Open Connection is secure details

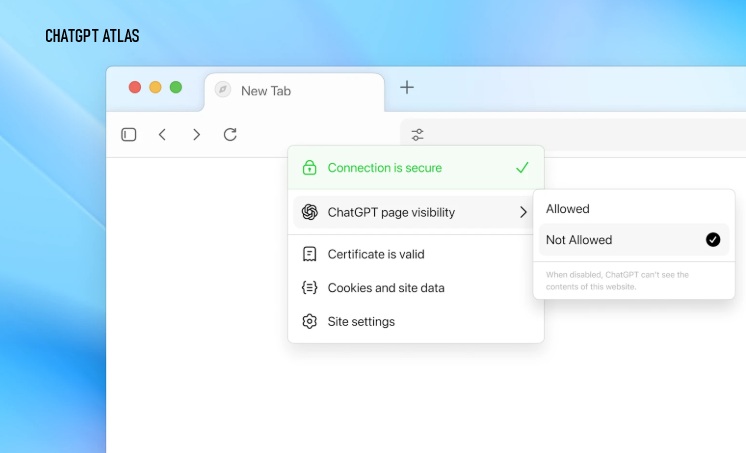tap(416, 167)
